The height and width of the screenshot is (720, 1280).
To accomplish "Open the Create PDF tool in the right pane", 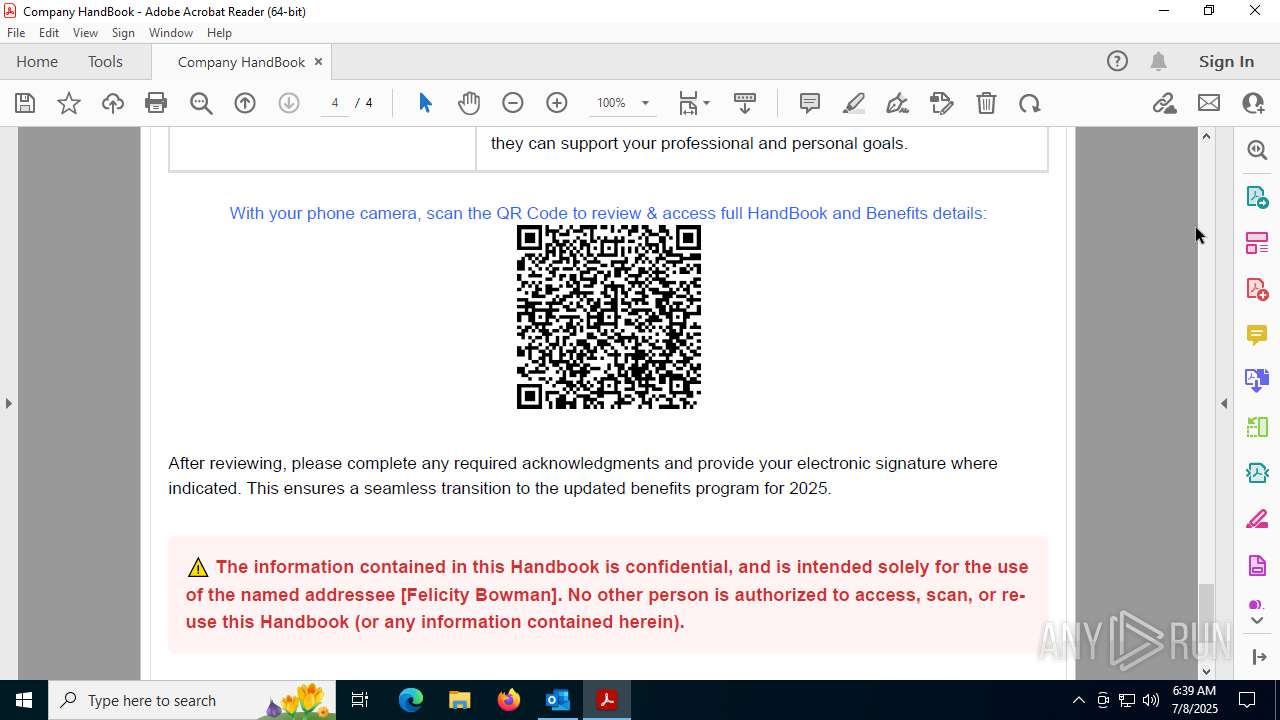I will [1257, 289].
